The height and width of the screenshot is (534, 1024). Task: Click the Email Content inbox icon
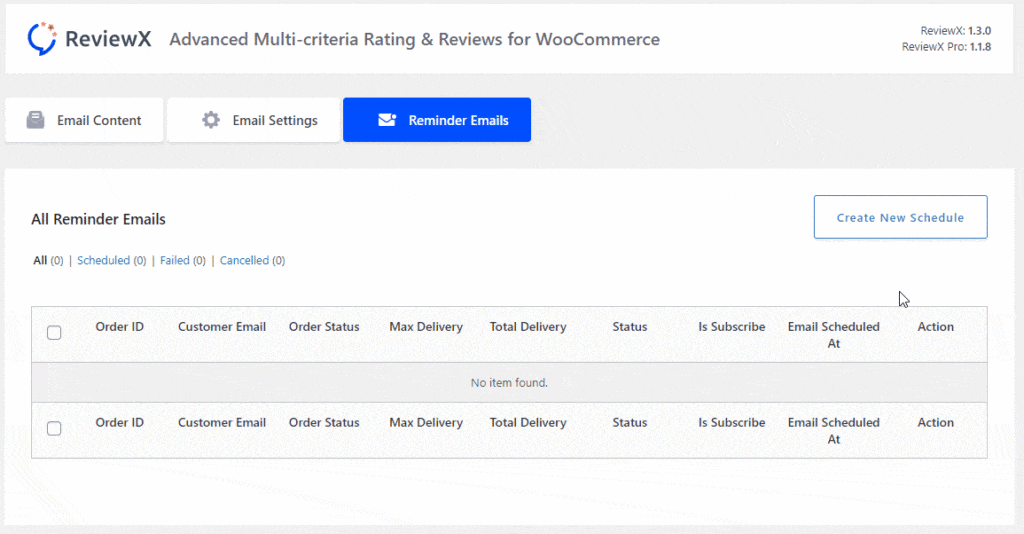(35, 119)
